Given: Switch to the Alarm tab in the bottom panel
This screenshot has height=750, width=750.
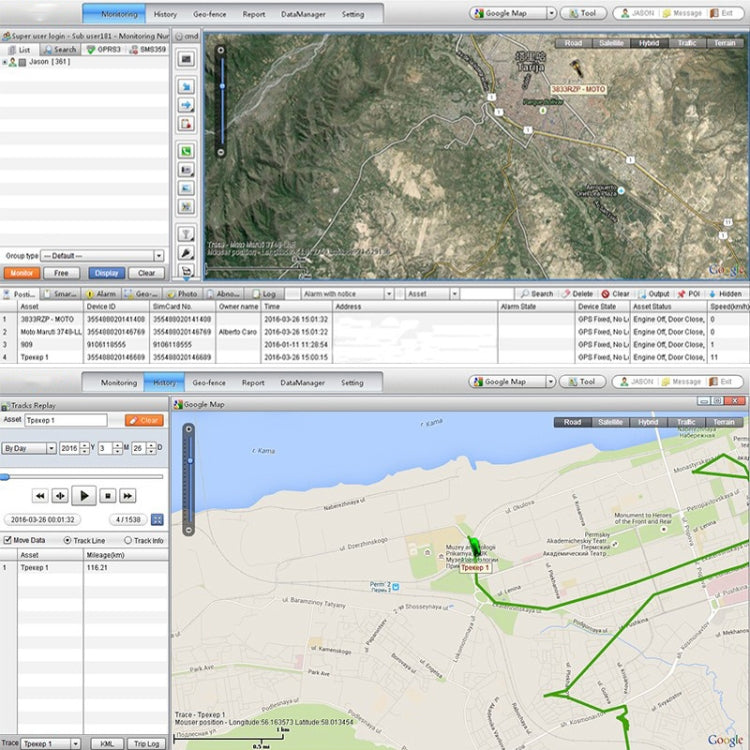Looking at the screenshot, I should pyautogui.click(x=102, y=294).
